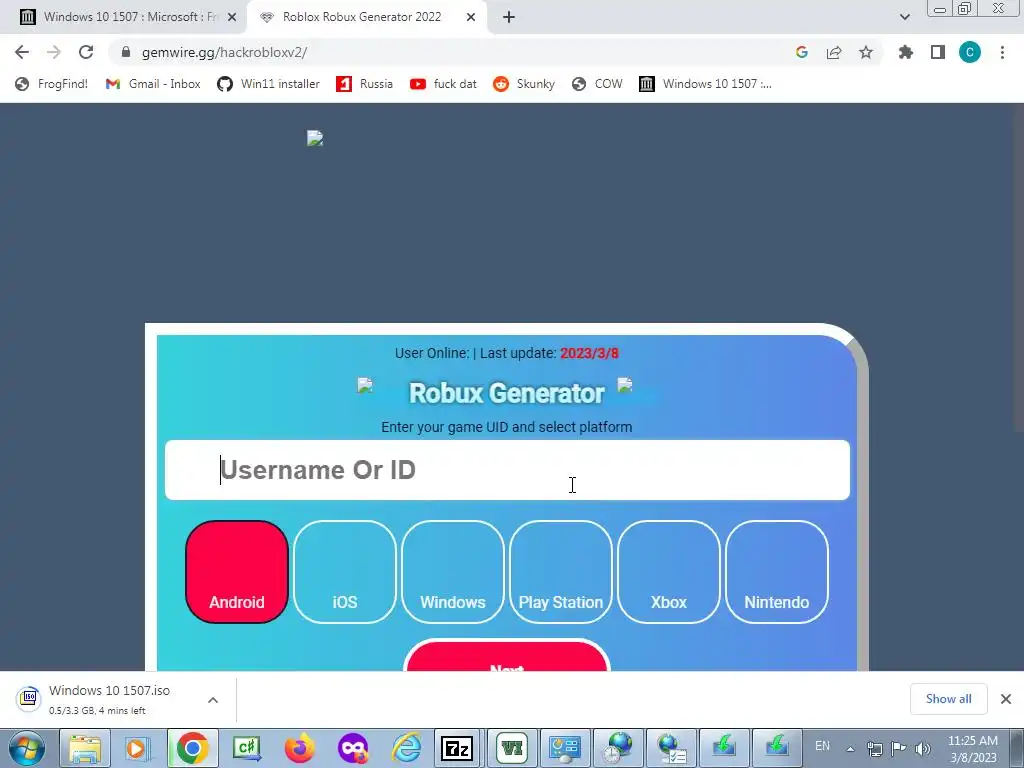Share this page using the share icon
The height and width of the screenshot is (768, 1024).
834,52
